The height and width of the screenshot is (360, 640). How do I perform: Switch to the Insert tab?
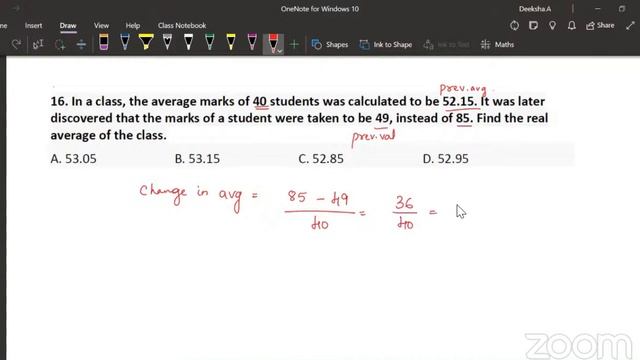33,25
